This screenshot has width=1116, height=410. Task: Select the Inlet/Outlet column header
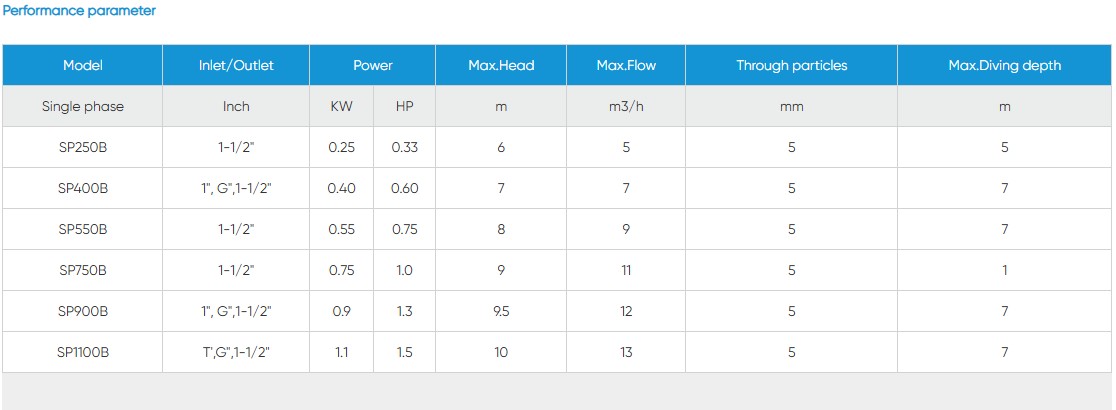click(x=236, y=66)
